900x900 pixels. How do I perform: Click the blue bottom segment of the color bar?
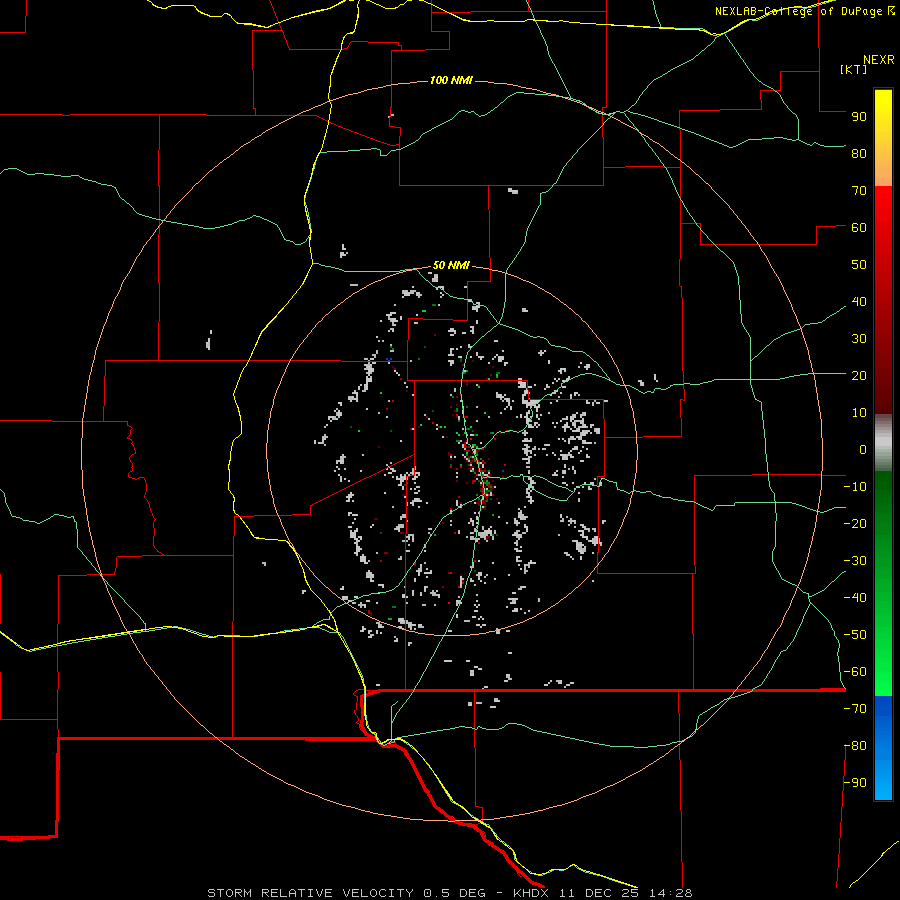pyautogui.click(x=883, y=747)
